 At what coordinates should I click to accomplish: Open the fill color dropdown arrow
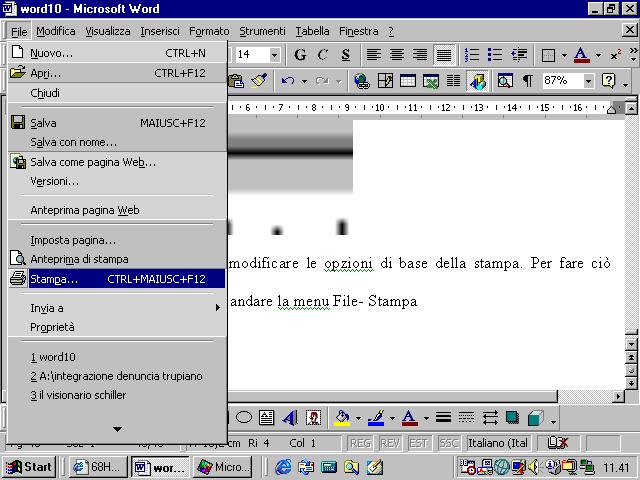pos(358,418)
